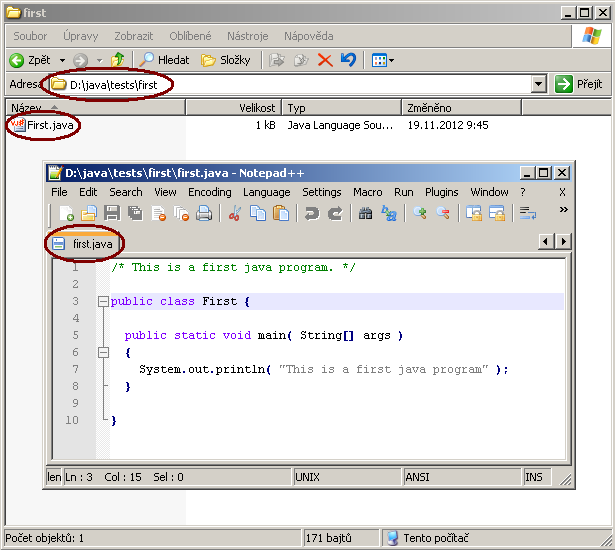
Task: Open Soubor menu in Explorer
Action: [30, 36]
